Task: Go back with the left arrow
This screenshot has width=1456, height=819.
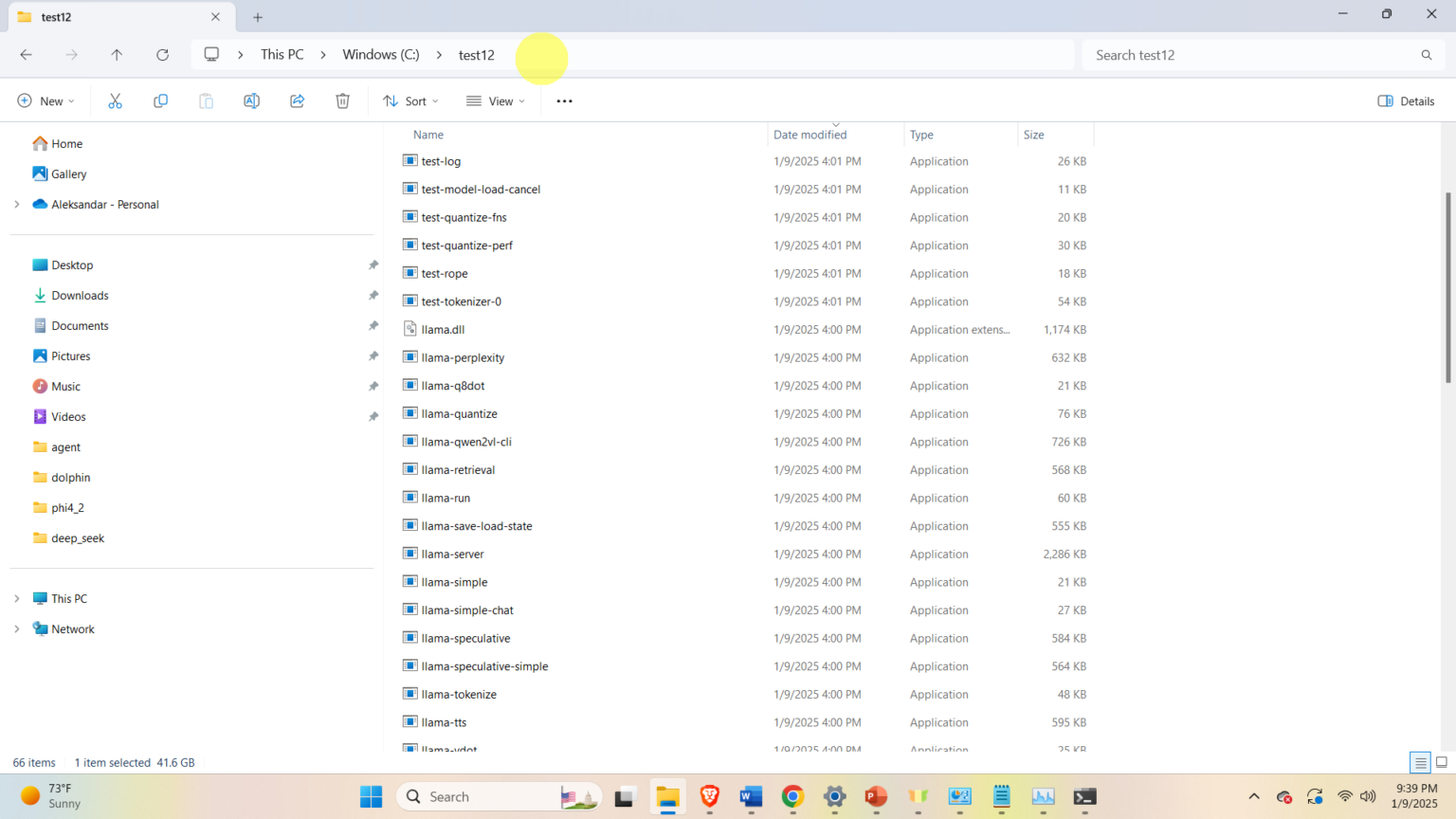Action: (27, 55)
